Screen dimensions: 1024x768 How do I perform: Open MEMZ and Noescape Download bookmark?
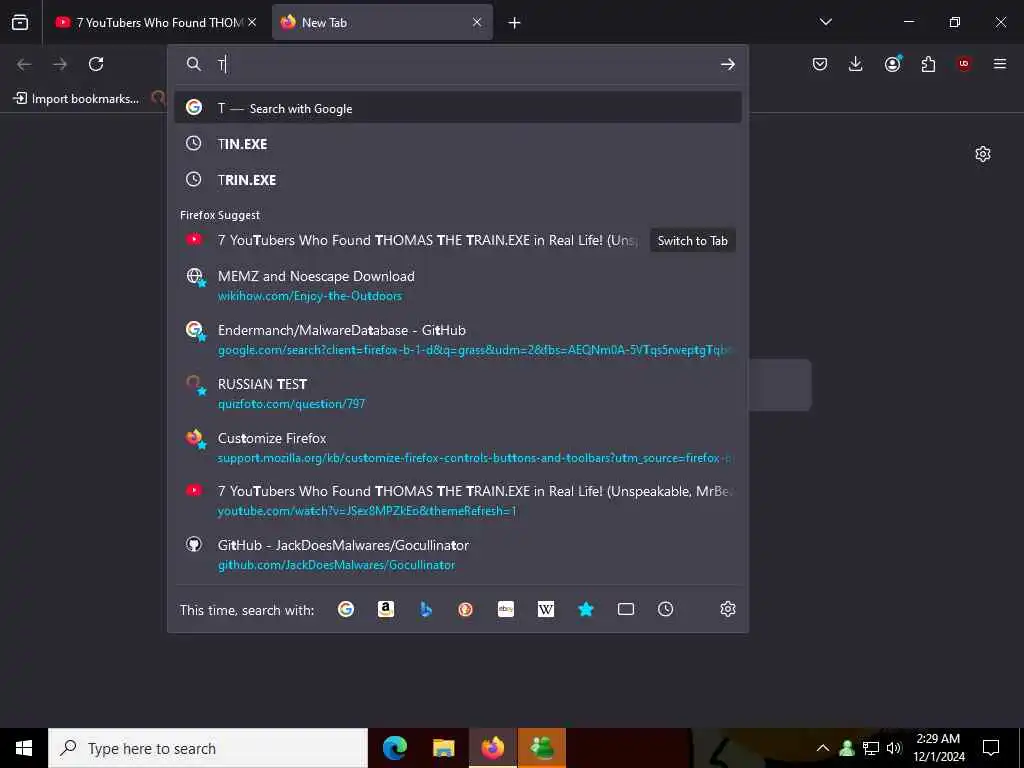(x=458, y=285)
